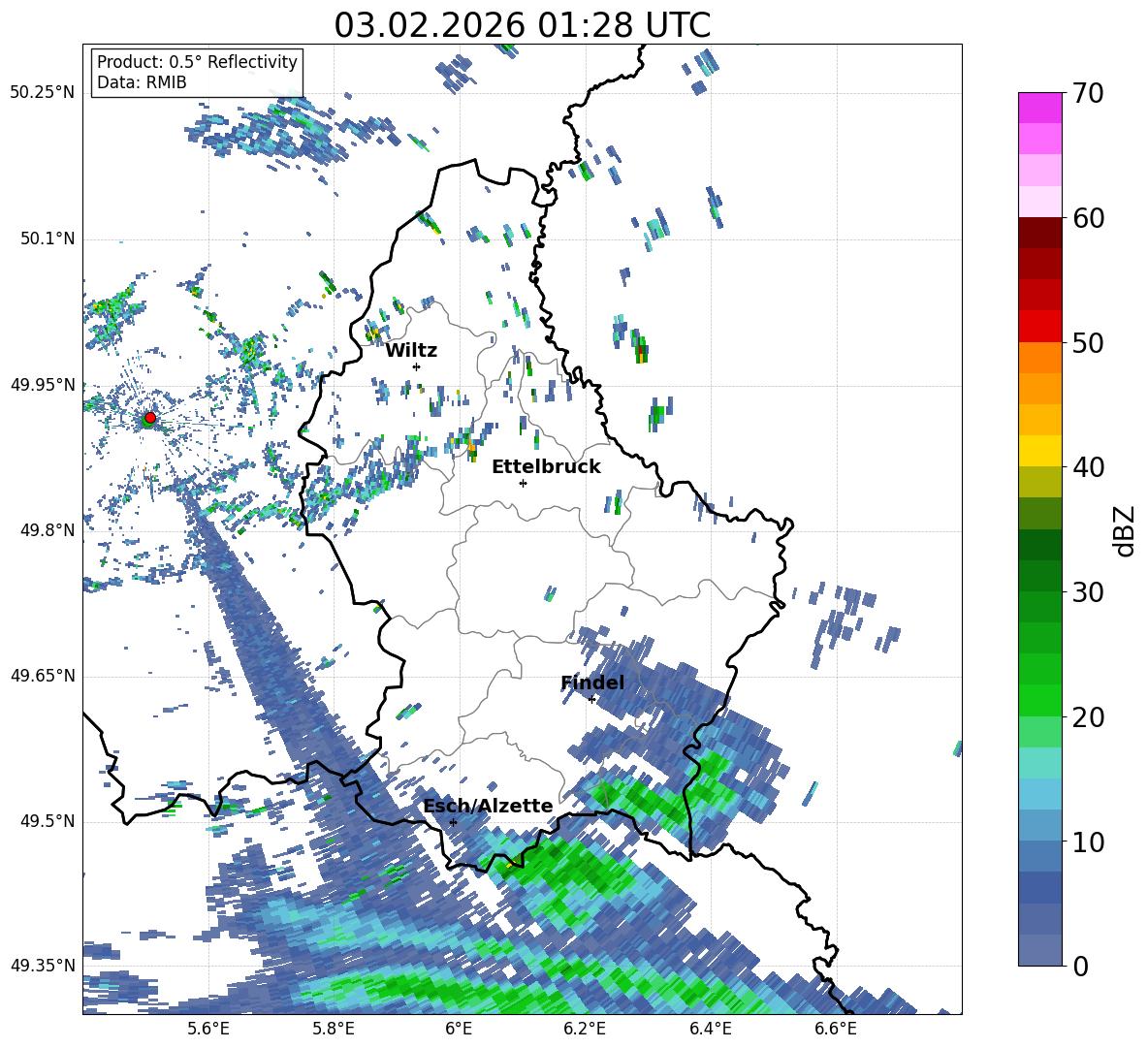Click the yellow swatch above 40
Viewport: 1148px width, 1048px height.
point(1039,451)
